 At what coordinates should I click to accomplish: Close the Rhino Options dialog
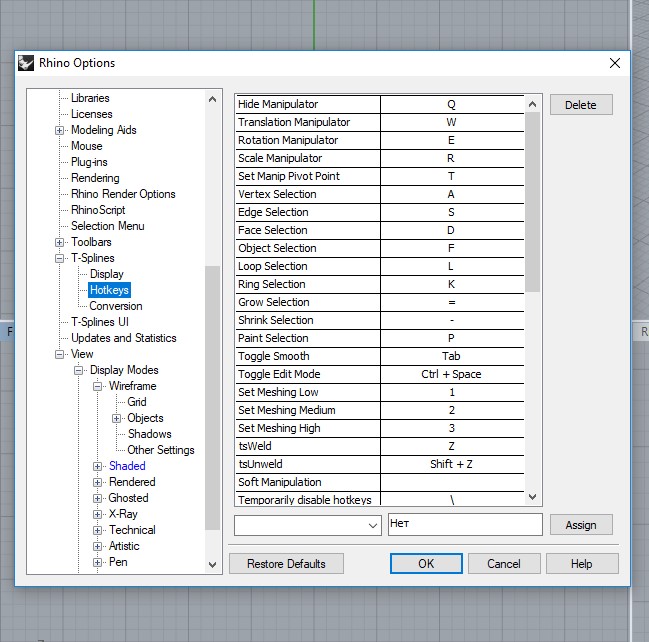(x=615, y=63)
